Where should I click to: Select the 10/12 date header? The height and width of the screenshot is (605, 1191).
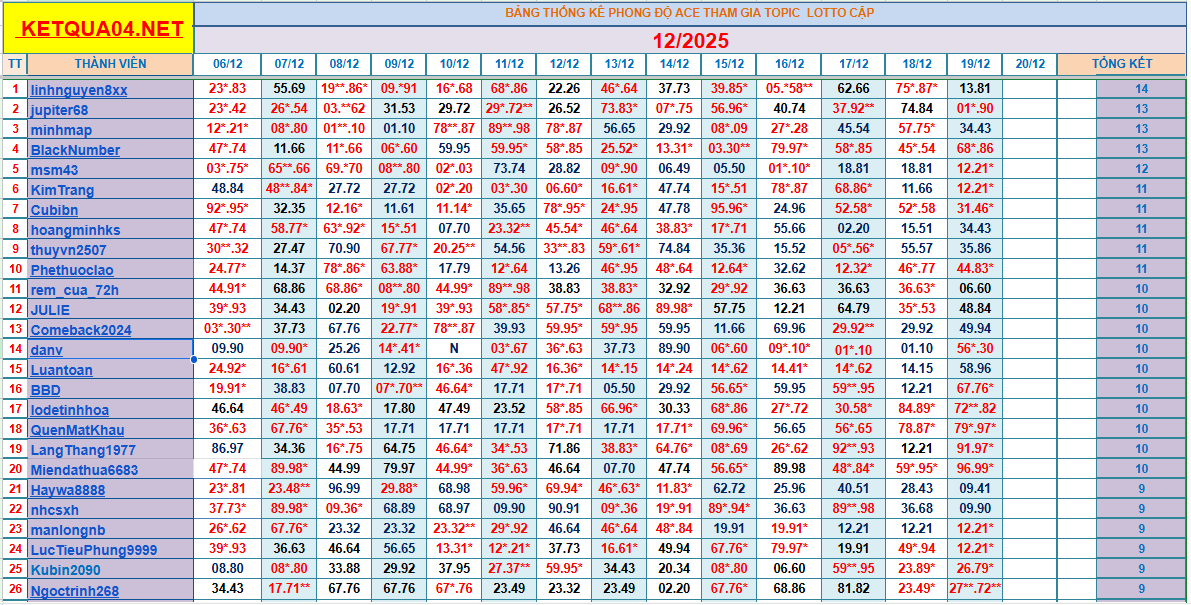click(453, 65)
